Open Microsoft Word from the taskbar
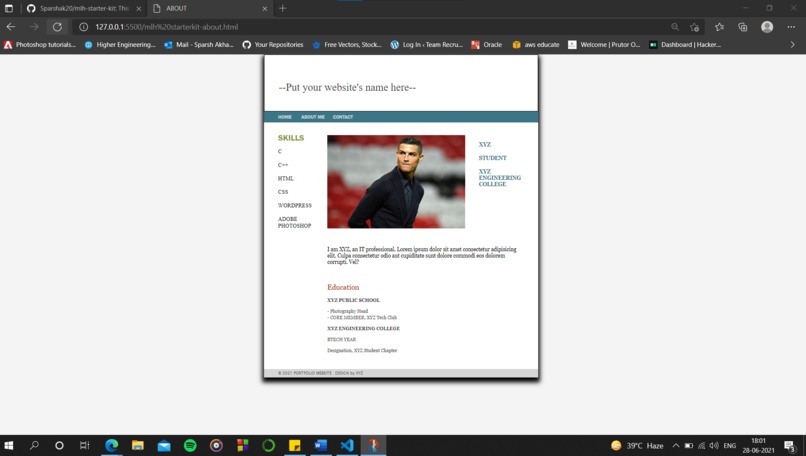This screenshot has width=806, height=456. pyautogui.click(x=321, y=445)
